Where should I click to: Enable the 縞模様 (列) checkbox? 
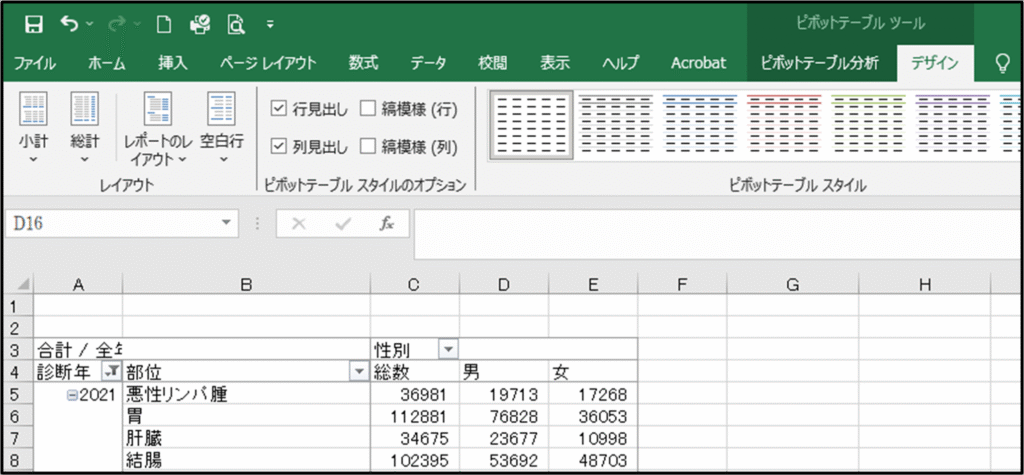click(x=367, y=147)
